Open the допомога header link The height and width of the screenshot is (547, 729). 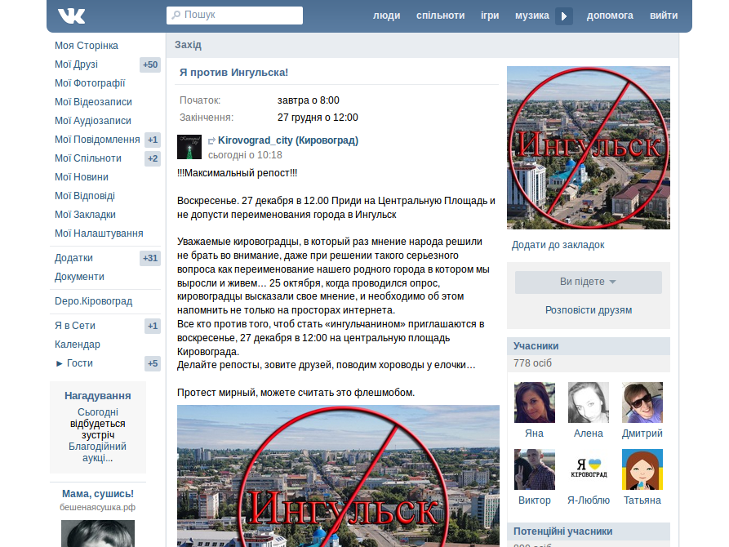click(610, 16)
